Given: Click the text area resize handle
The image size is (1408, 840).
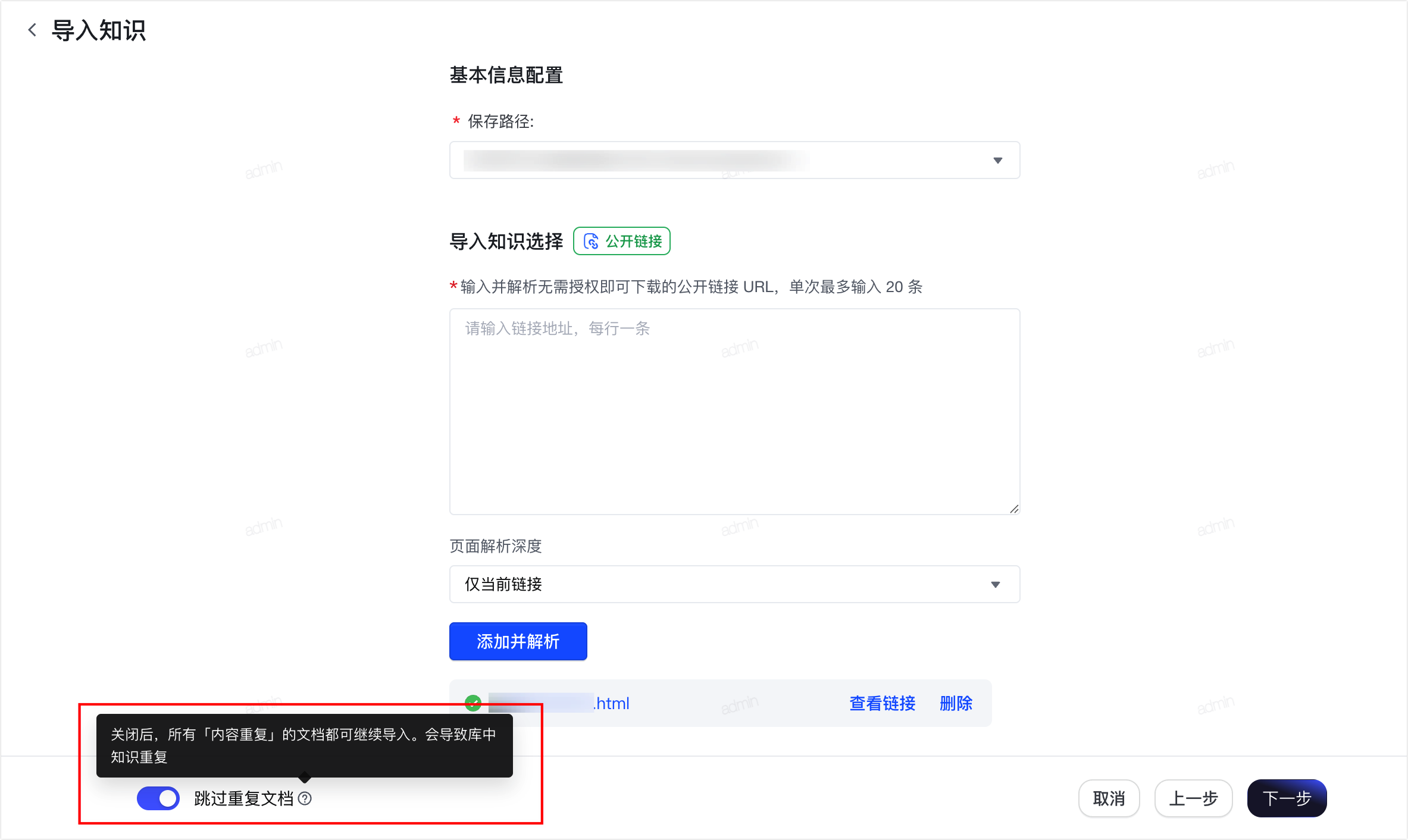Looking at the screenshot, I should coord(1014,509).
